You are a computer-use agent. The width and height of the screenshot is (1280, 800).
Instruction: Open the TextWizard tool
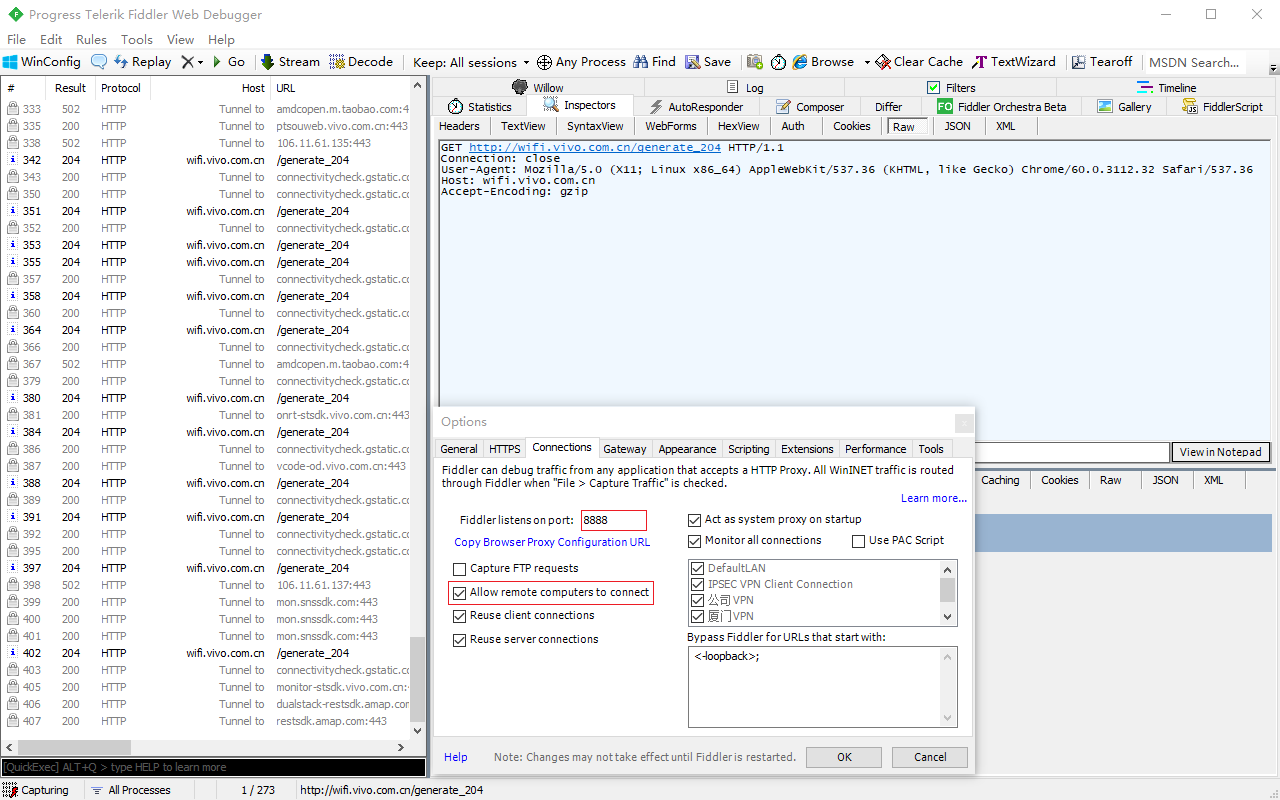pyautogui.click(x=1014, y=62)
